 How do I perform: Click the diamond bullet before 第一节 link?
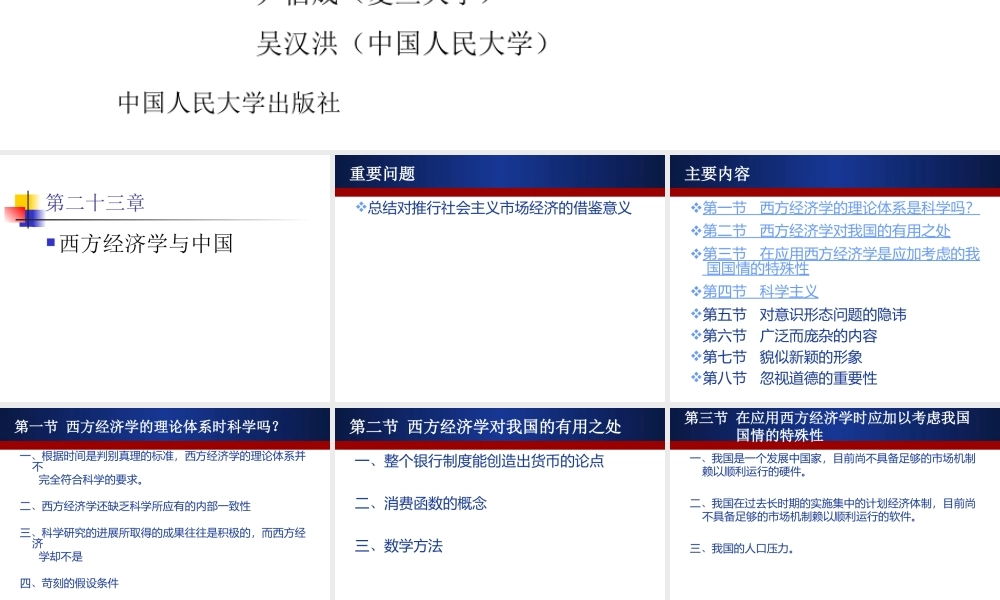pos(696,208)
